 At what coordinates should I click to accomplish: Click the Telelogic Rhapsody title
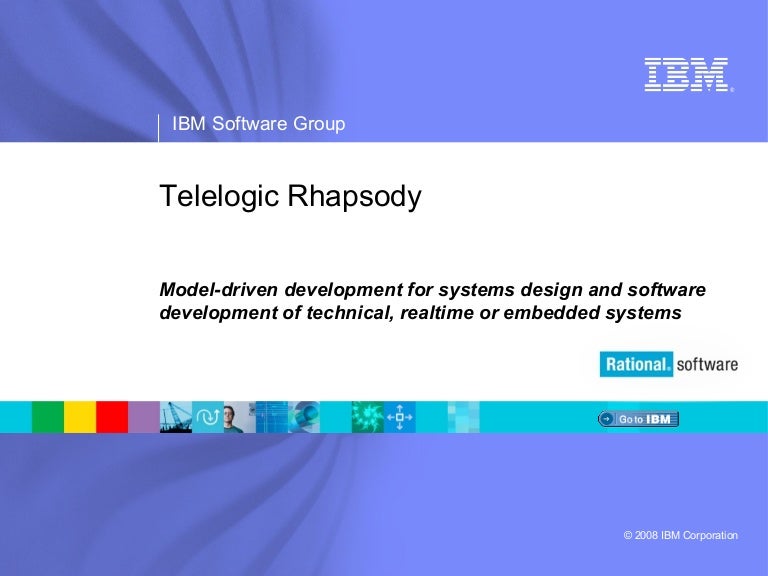click(x=290, y=196)
